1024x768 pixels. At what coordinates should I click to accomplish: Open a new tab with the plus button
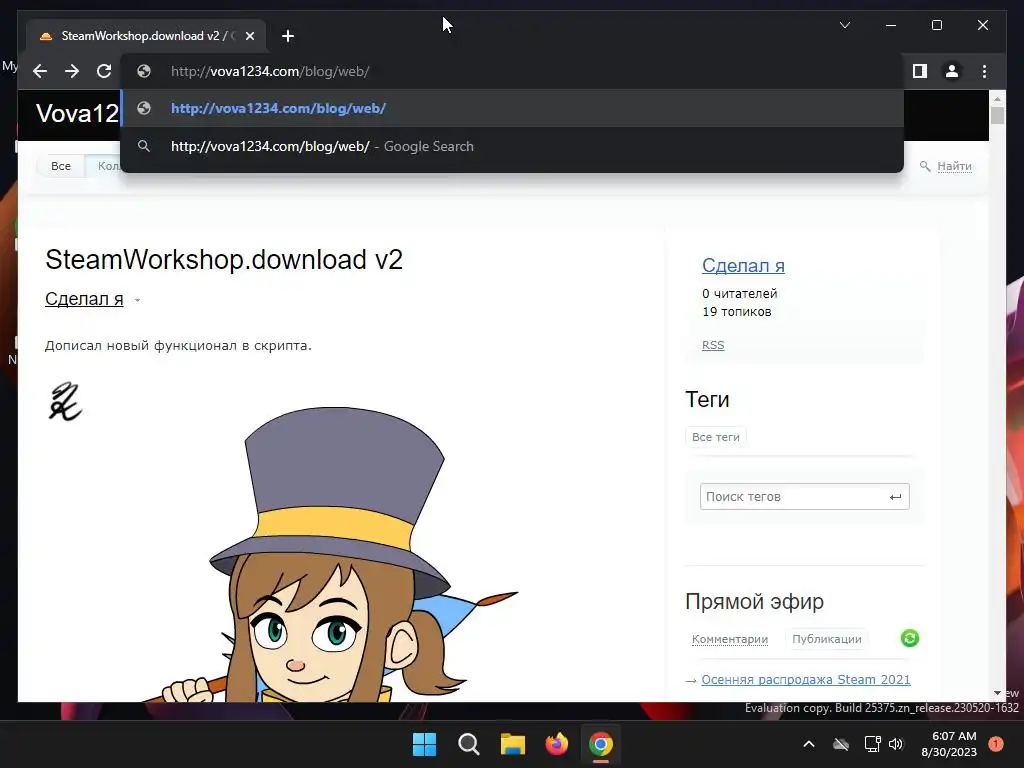click(288, 36)
